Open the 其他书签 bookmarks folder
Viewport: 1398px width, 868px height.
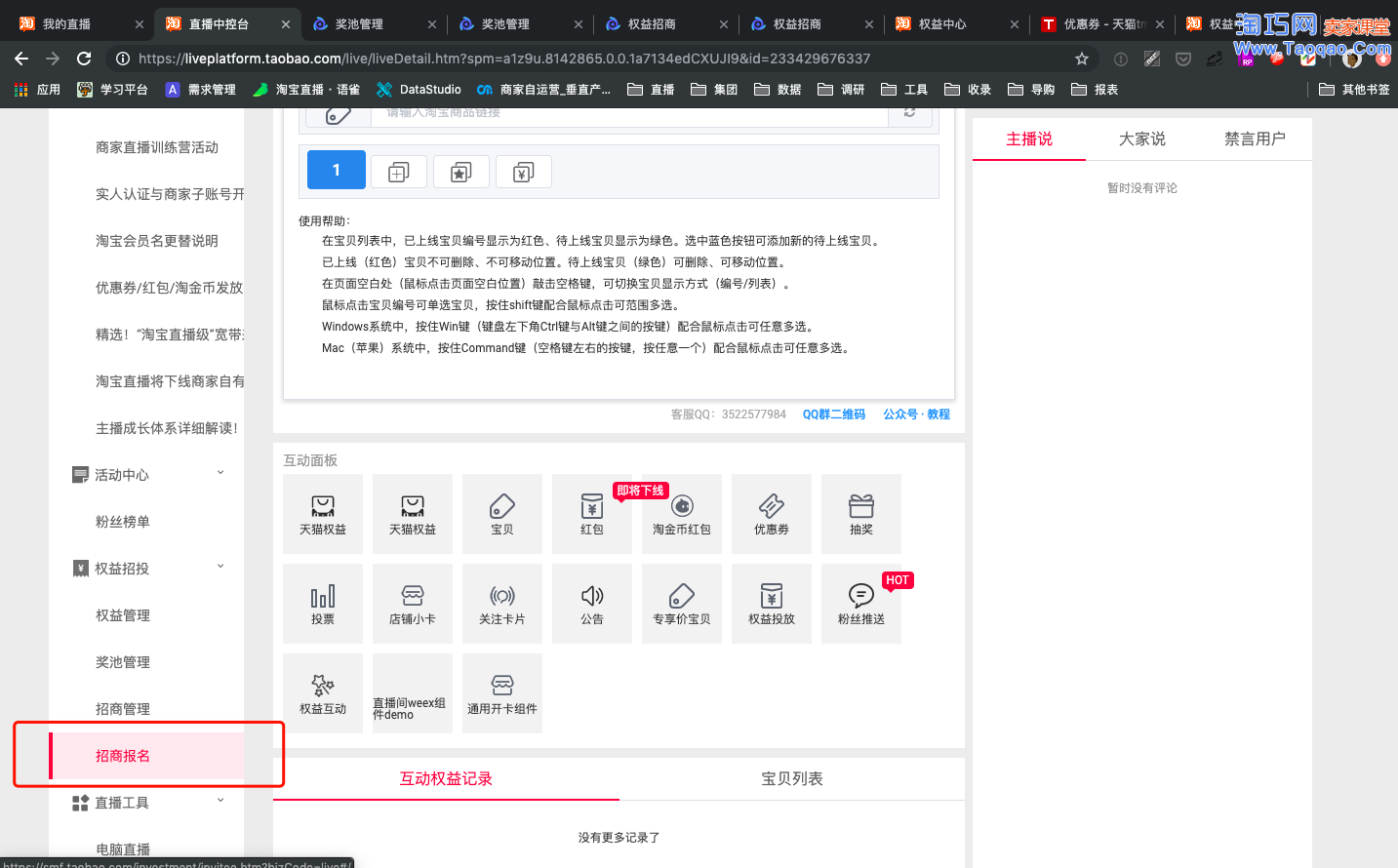1354,90
